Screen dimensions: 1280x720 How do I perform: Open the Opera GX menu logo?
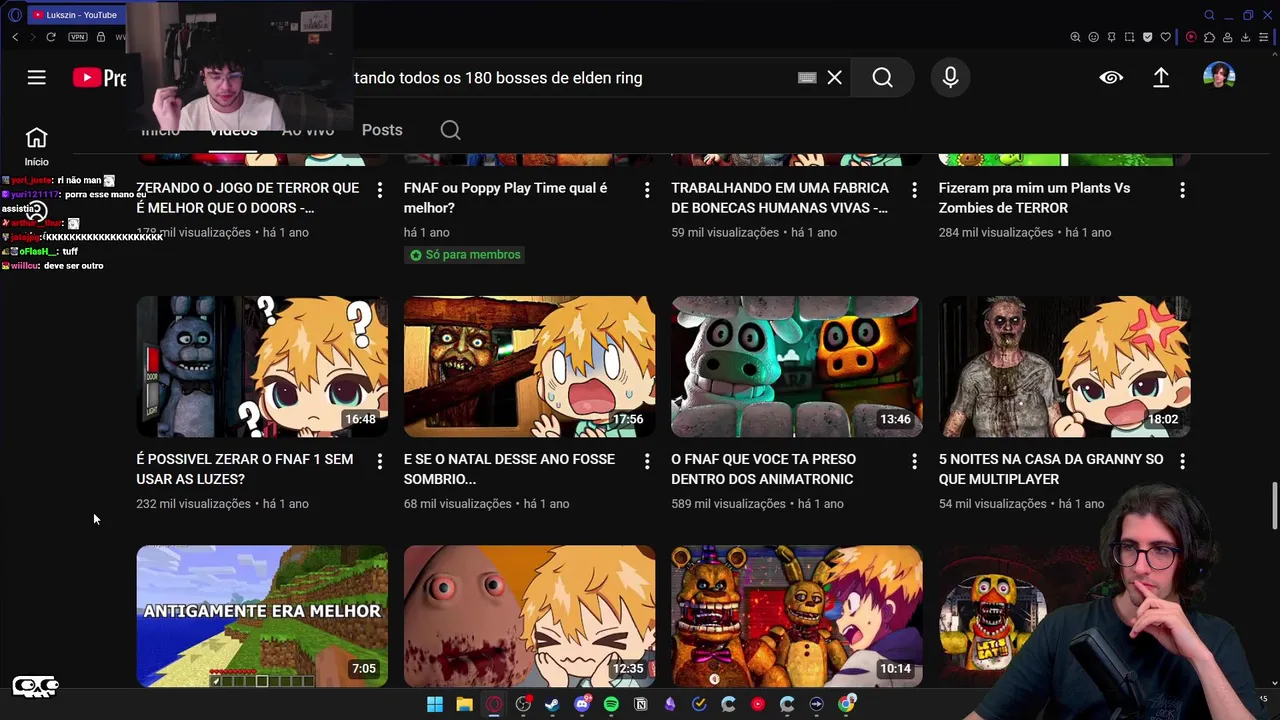(14, 14)
